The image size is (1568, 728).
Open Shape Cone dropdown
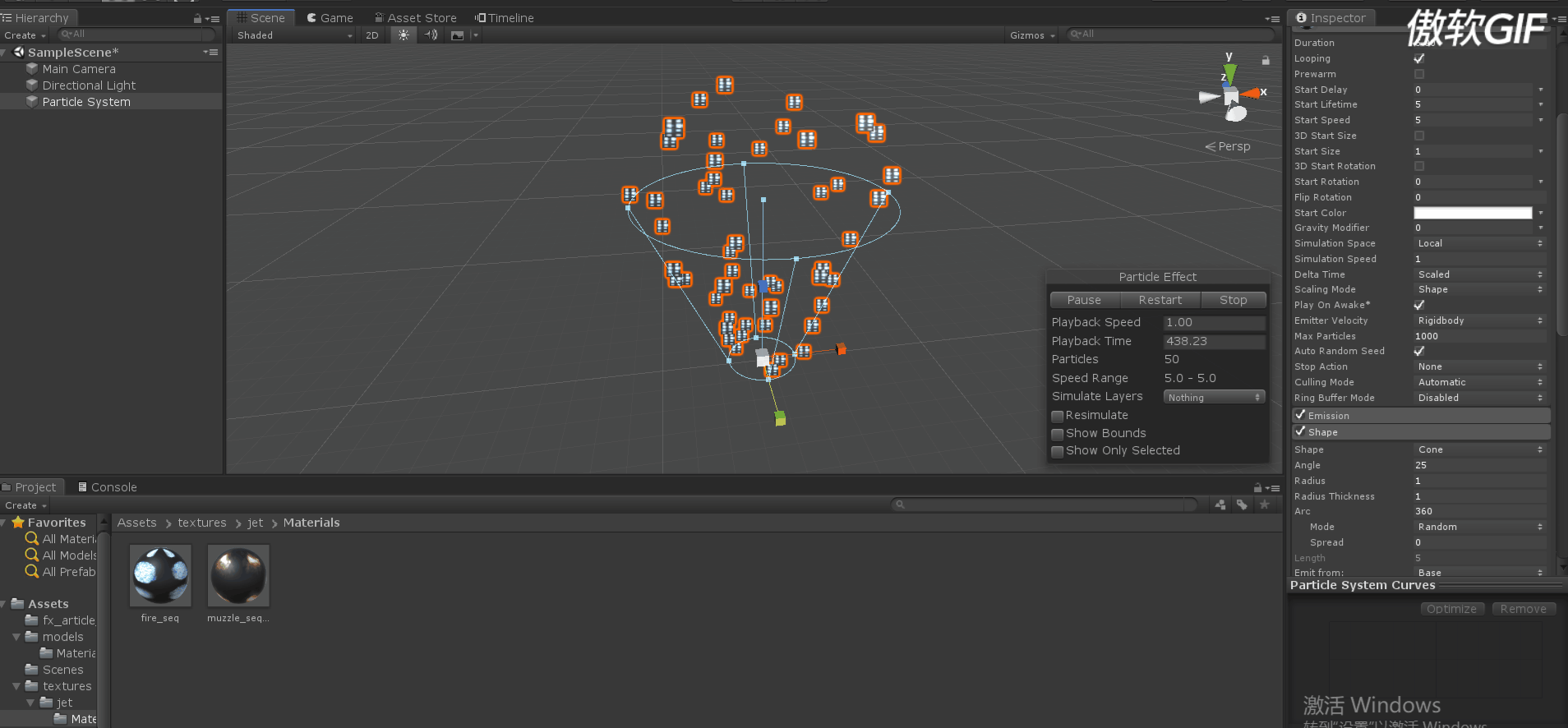tap(1479, 449)
